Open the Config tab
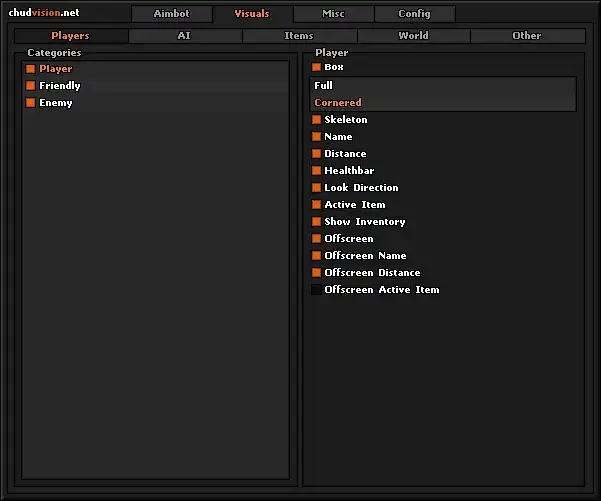This screenshot has width=601, height=501. click(x=414, y=14)
